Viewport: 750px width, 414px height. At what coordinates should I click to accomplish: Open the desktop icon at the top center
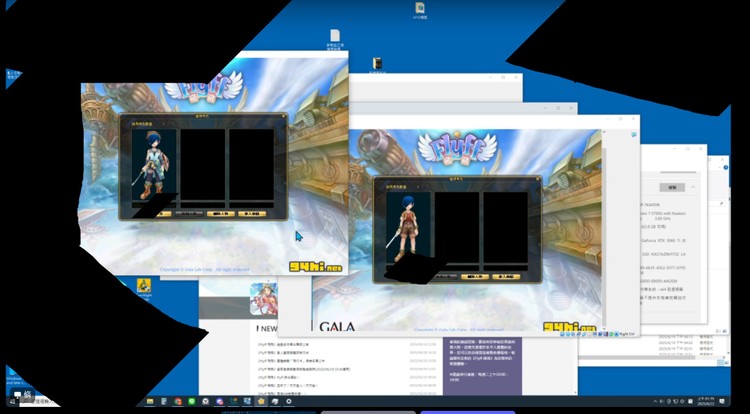[419, 10]
